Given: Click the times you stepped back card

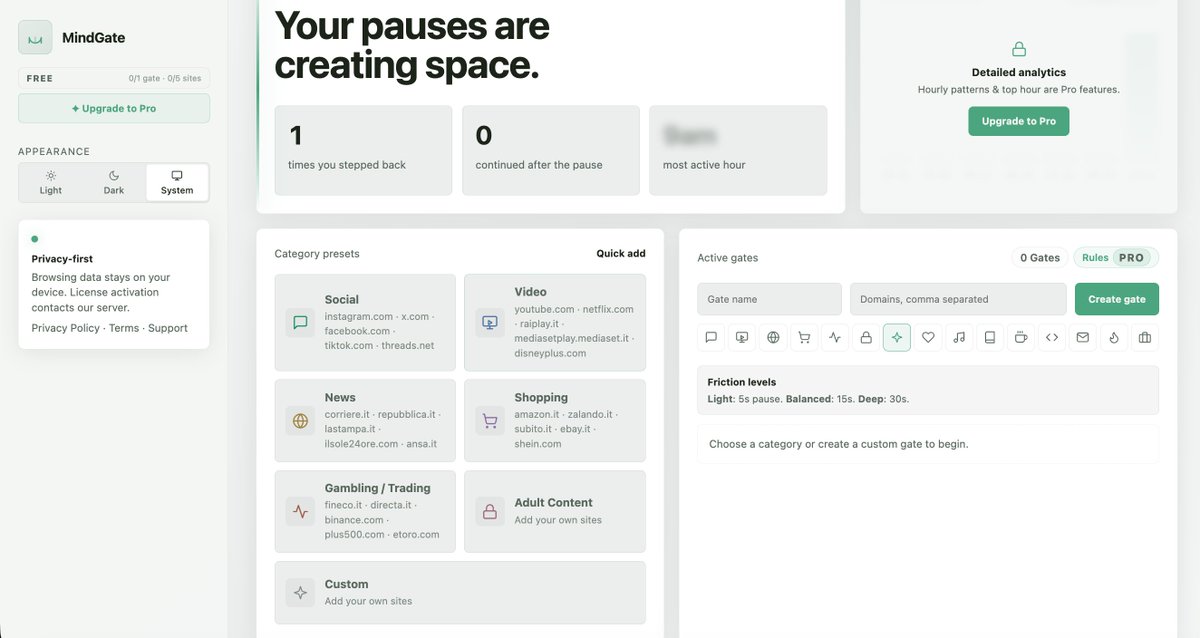Looking at the screenshot, I should [x=363, y=150].
